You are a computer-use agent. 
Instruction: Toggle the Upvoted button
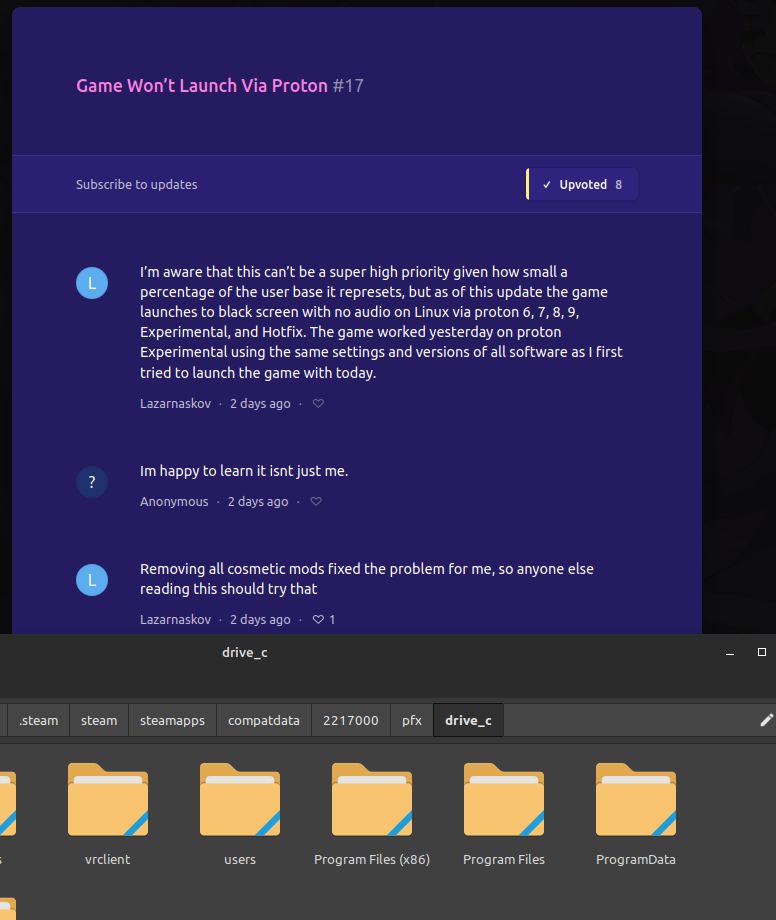pos(582,184)
